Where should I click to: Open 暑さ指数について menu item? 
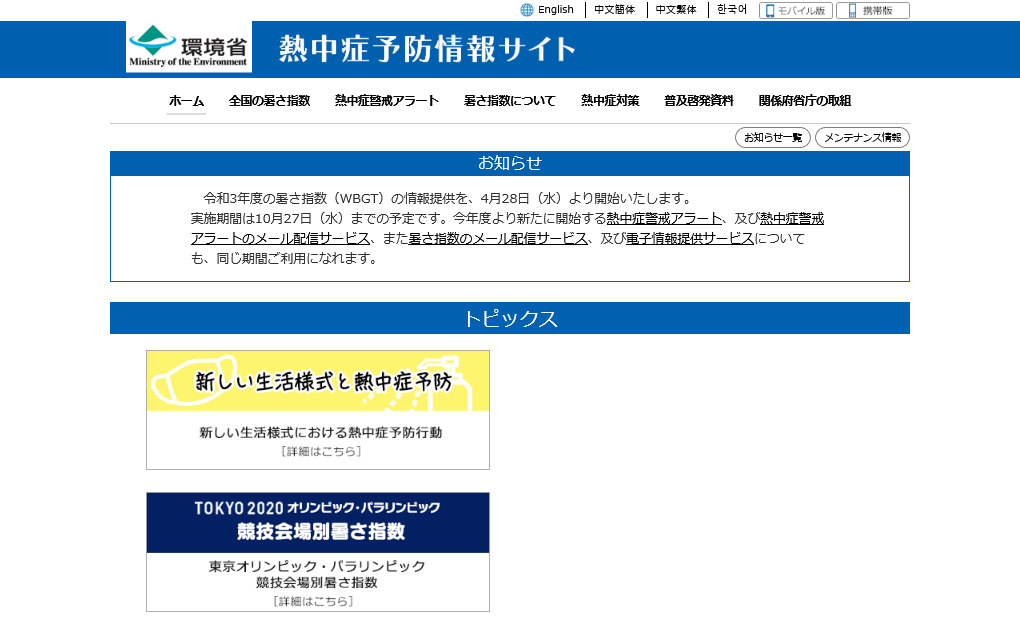click(510, 101)
